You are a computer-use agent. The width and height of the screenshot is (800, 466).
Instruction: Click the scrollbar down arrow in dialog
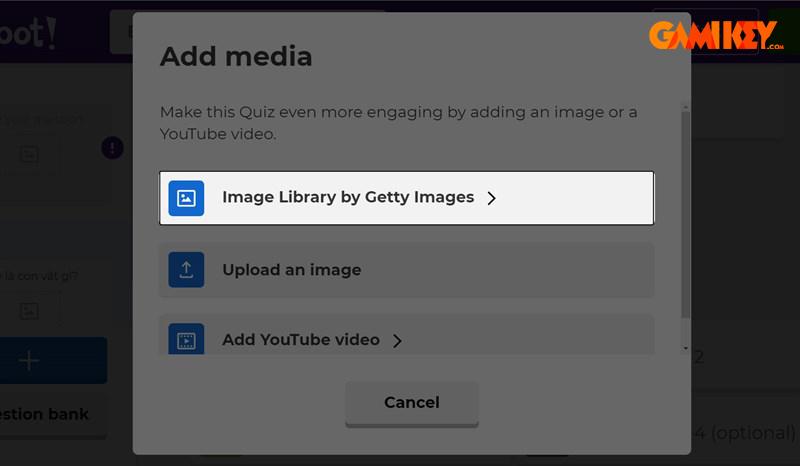click(x=685, y=349)
